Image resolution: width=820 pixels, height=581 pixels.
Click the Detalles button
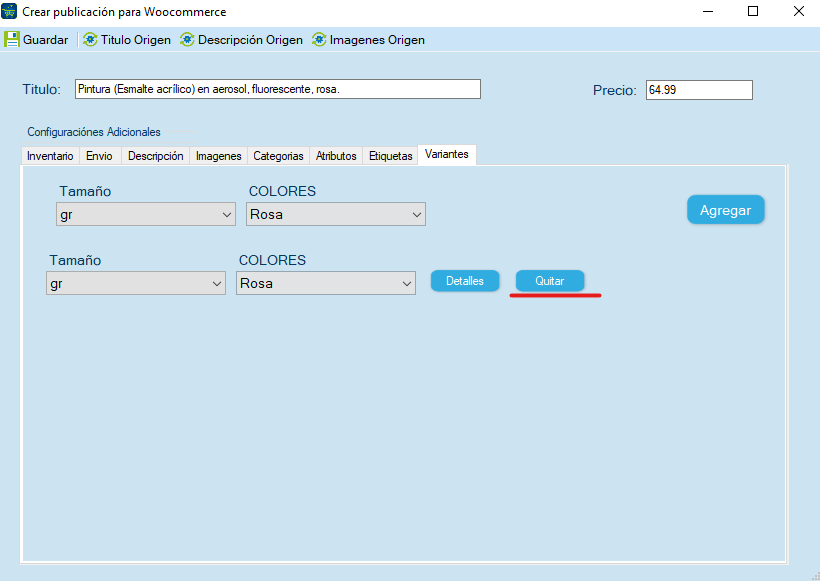point(465,281)
